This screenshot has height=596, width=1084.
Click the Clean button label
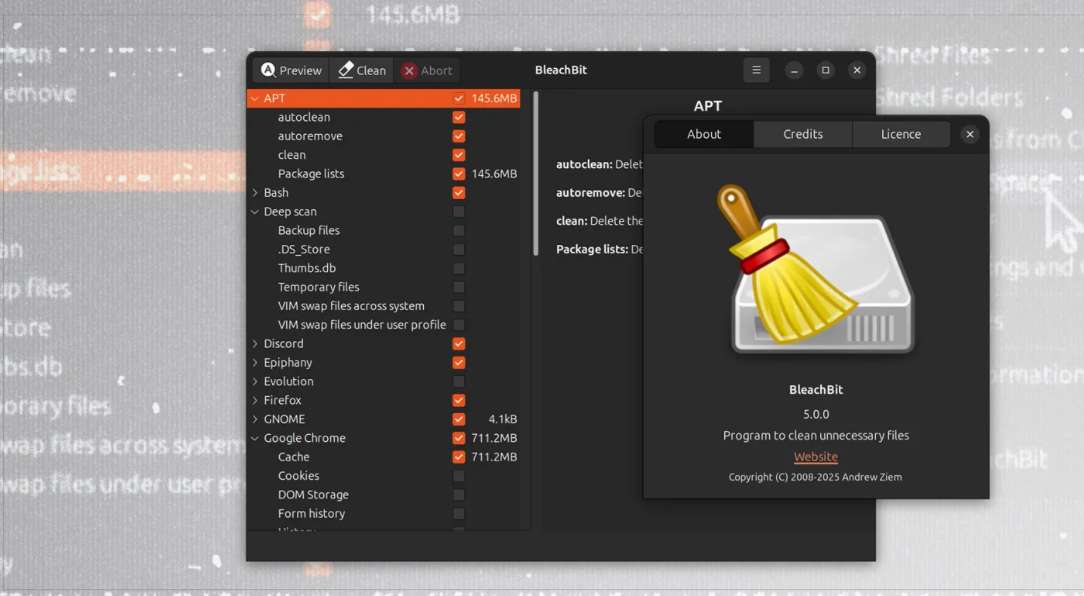[371, 71]
